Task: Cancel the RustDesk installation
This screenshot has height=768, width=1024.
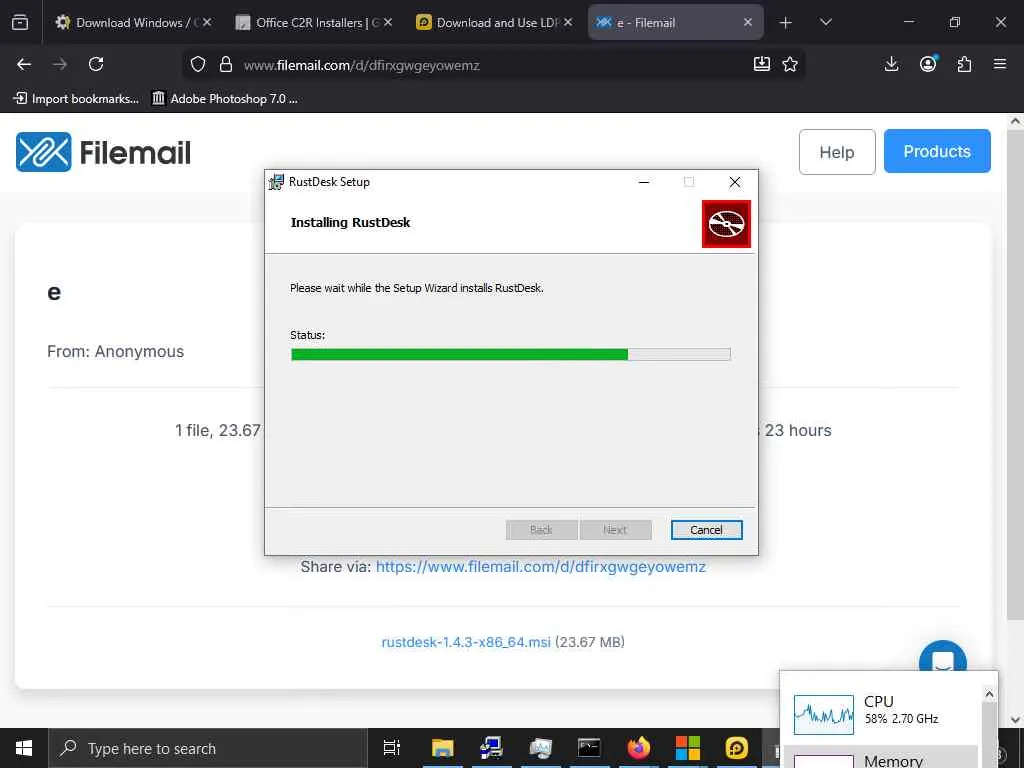Action: point(707,530)
